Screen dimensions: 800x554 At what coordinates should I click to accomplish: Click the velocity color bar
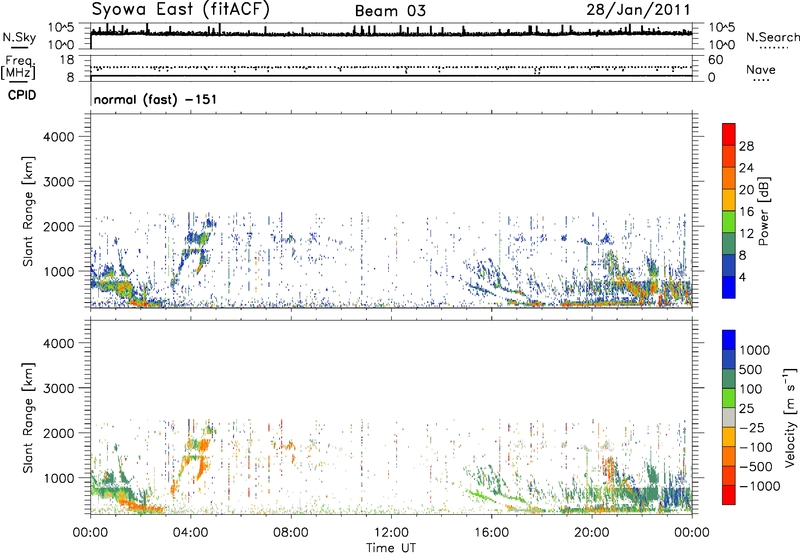pyautogui.click(x=729, y=417)
